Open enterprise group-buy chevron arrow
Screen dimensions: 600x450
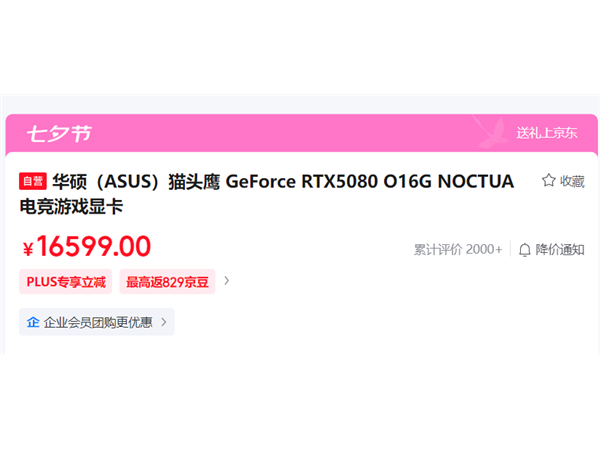(x=164, y=322)
